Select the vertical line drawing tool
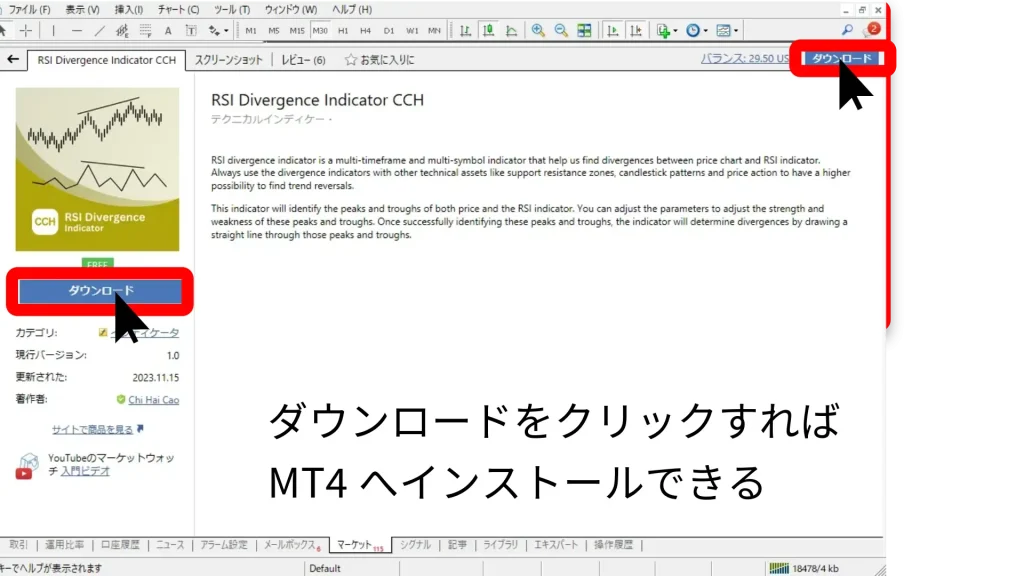Image resolution: width=1024 pixels, height=576 pixels. [x=54, y=30]
